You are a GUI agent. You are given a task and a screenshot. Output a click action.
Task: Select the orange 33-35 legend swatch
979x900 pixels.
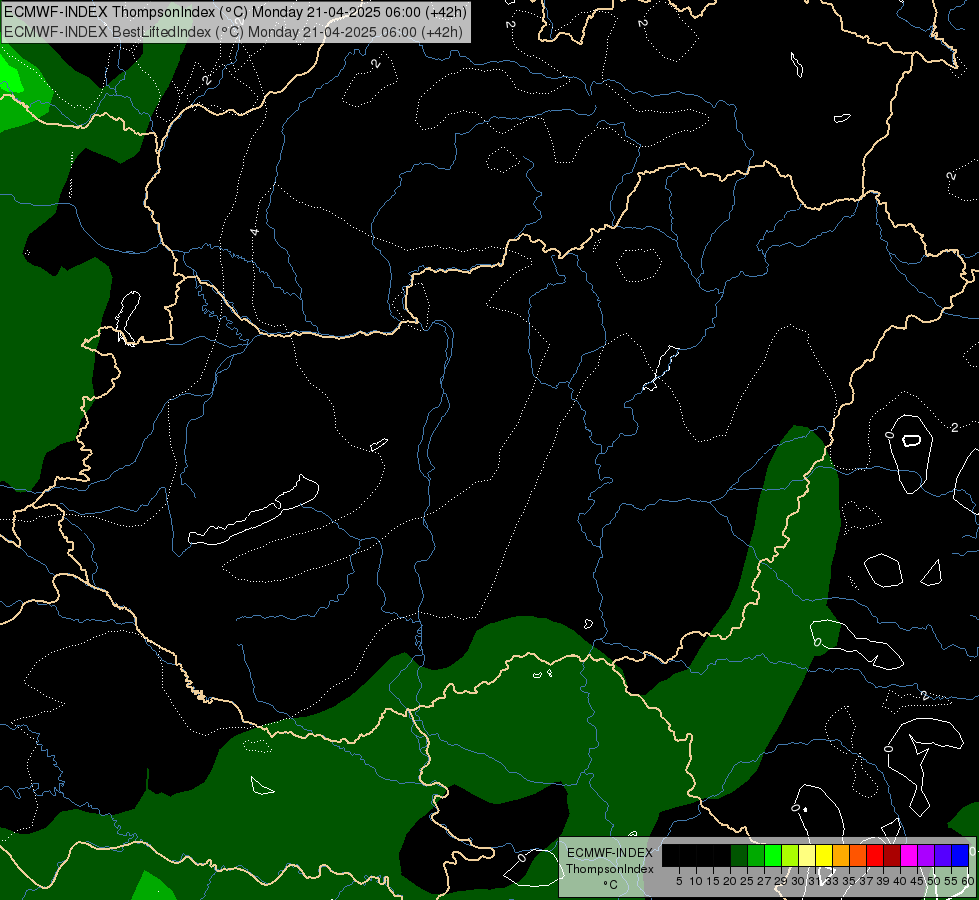click(841, 855)
